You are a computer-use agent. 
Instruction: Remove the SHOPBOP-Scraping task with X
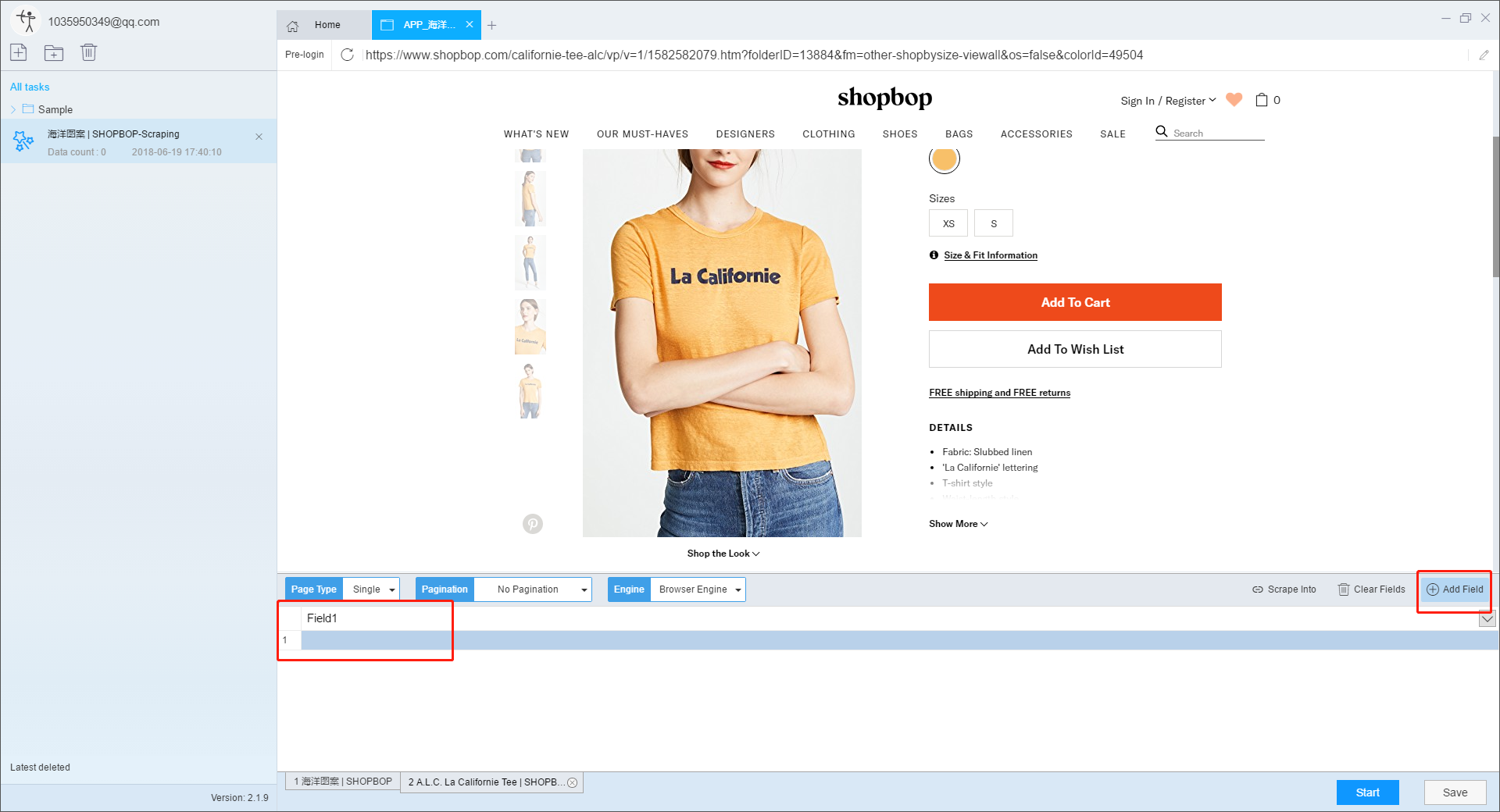259,137
